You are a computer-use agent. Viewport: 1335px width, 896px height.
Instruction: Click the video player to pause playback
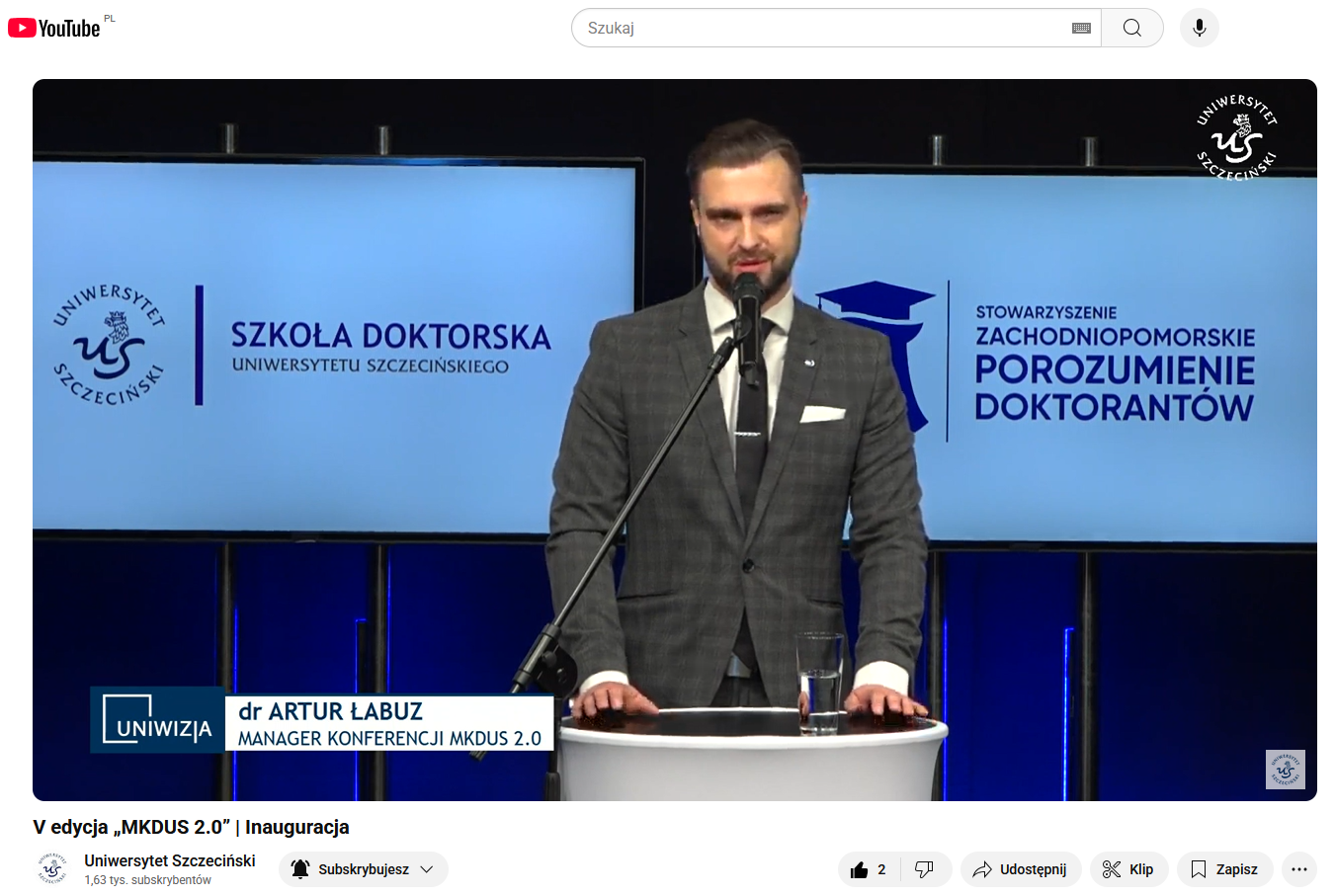coord(674,440)
